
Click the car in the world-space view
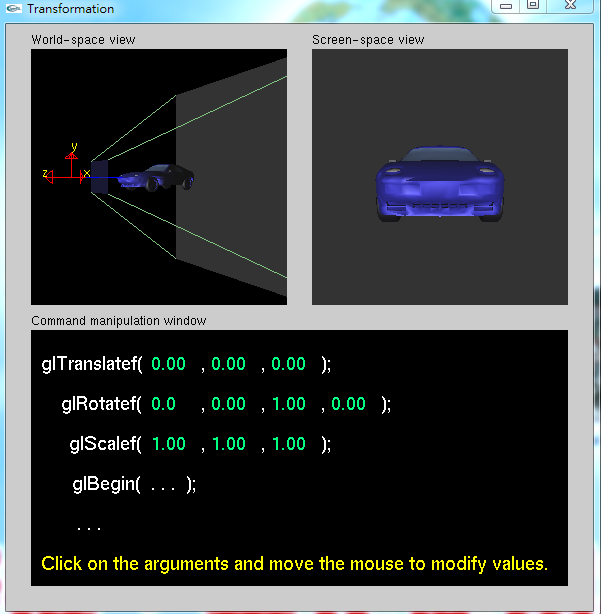point(156,177)
